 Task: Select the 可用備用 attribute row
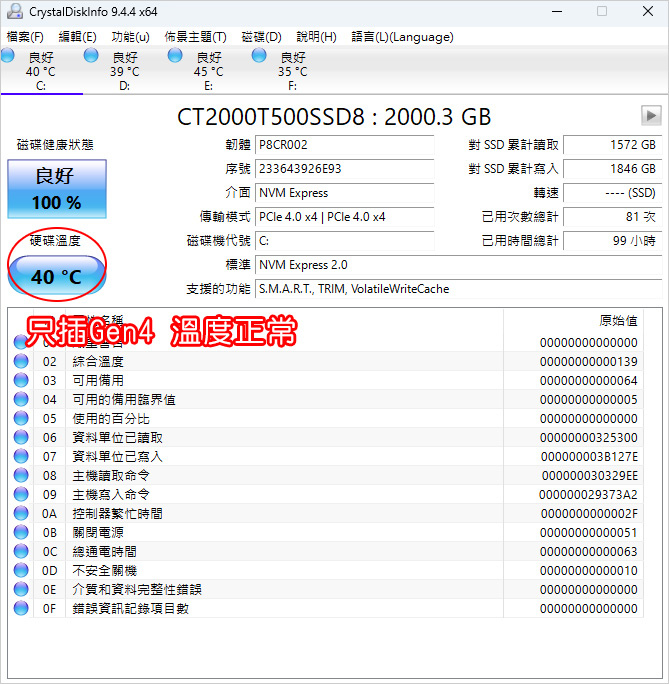326,380
